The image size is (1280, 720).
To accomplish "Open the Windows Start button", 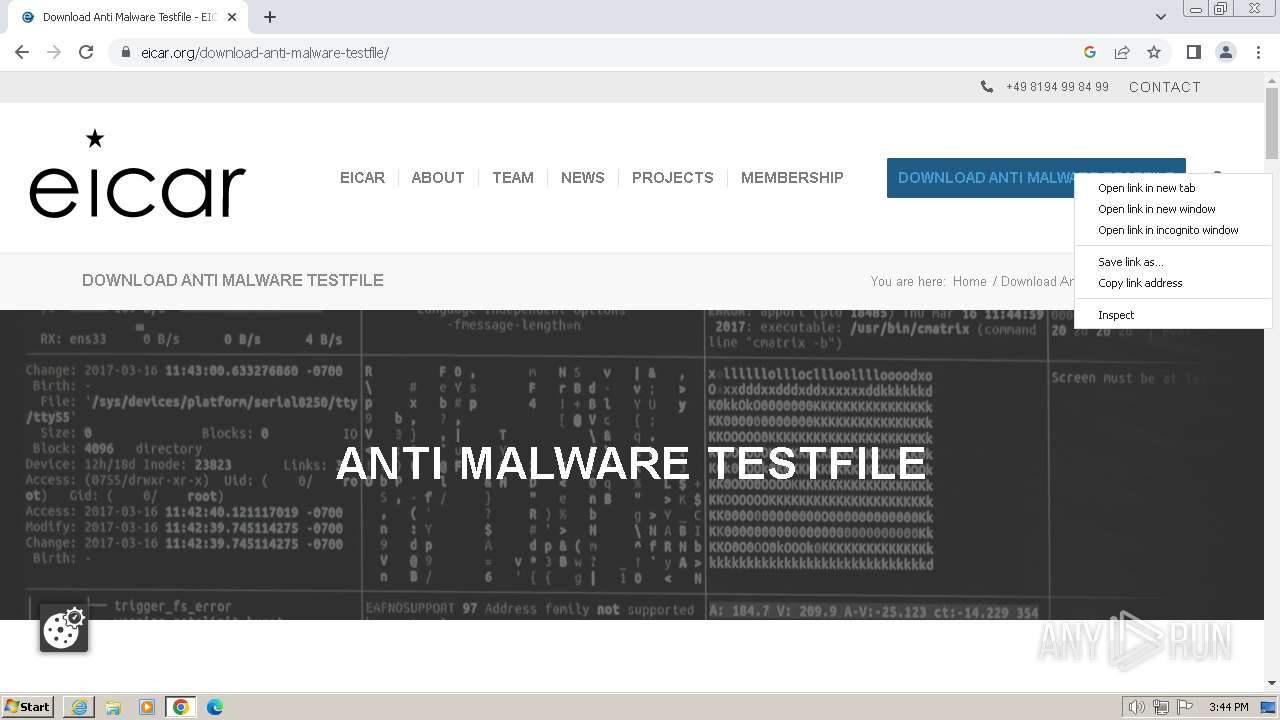I will tap(28, 706).
